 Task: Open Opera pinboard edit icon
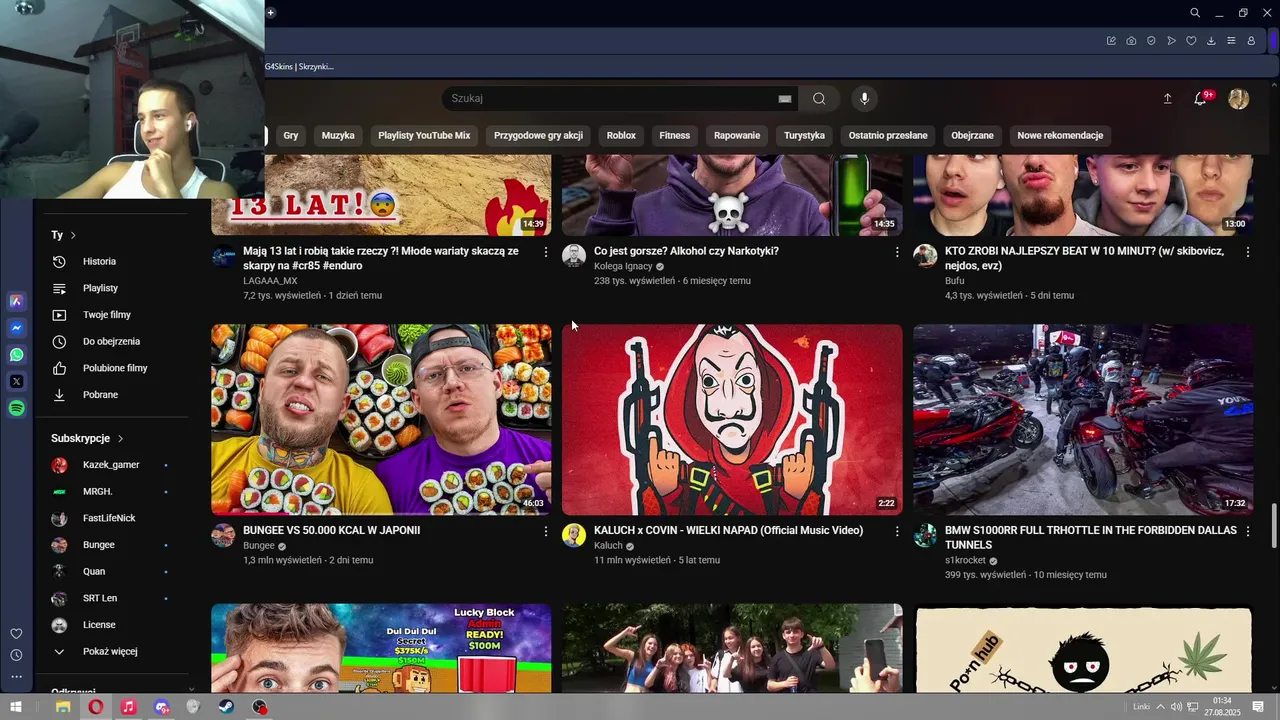(1111, 41)
